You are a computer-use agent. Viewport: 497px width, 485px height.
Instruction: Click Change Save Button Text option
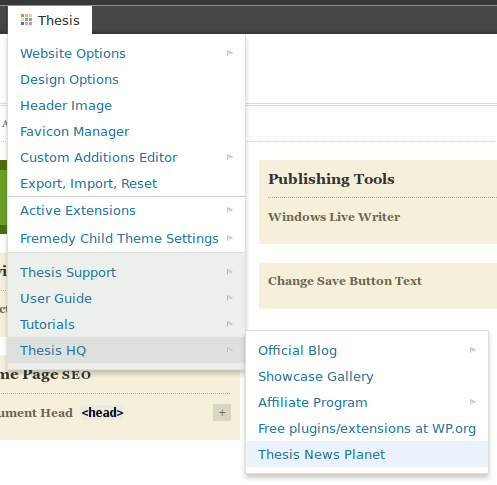pos(345,281)
